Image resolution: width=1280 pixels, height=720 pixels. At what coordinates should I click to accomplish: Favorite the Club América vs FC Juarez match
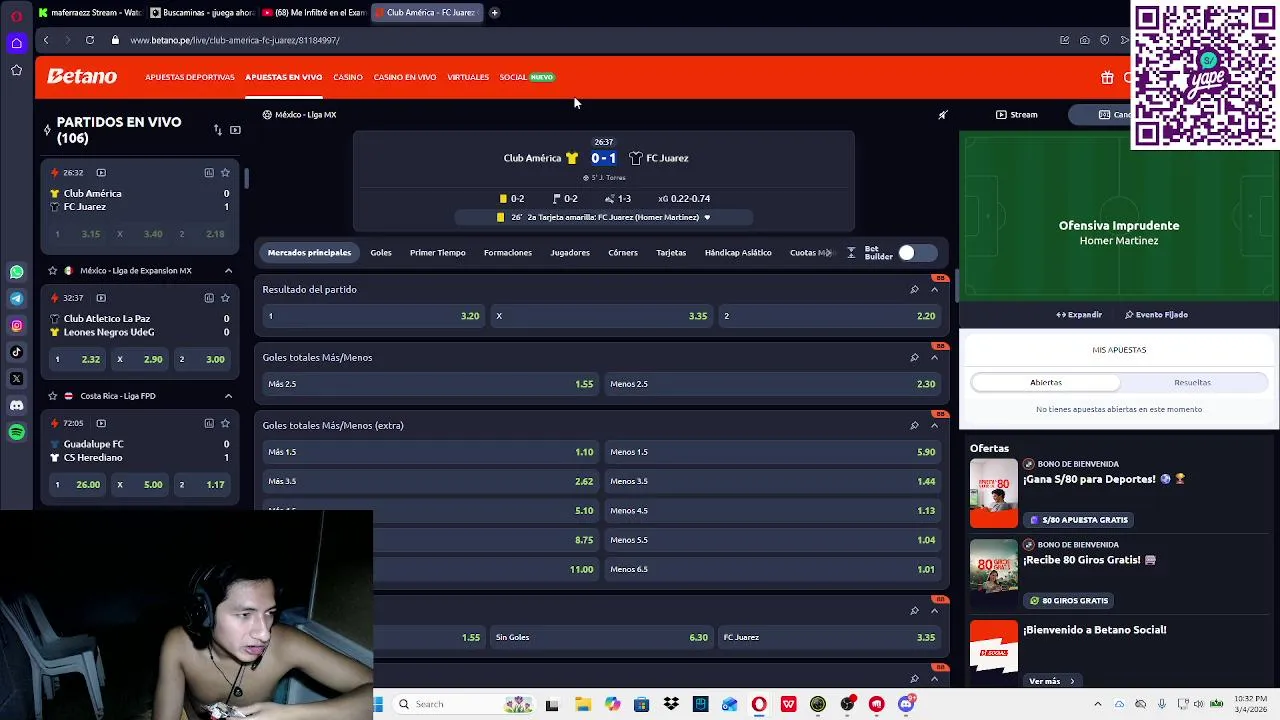[225, 172]
